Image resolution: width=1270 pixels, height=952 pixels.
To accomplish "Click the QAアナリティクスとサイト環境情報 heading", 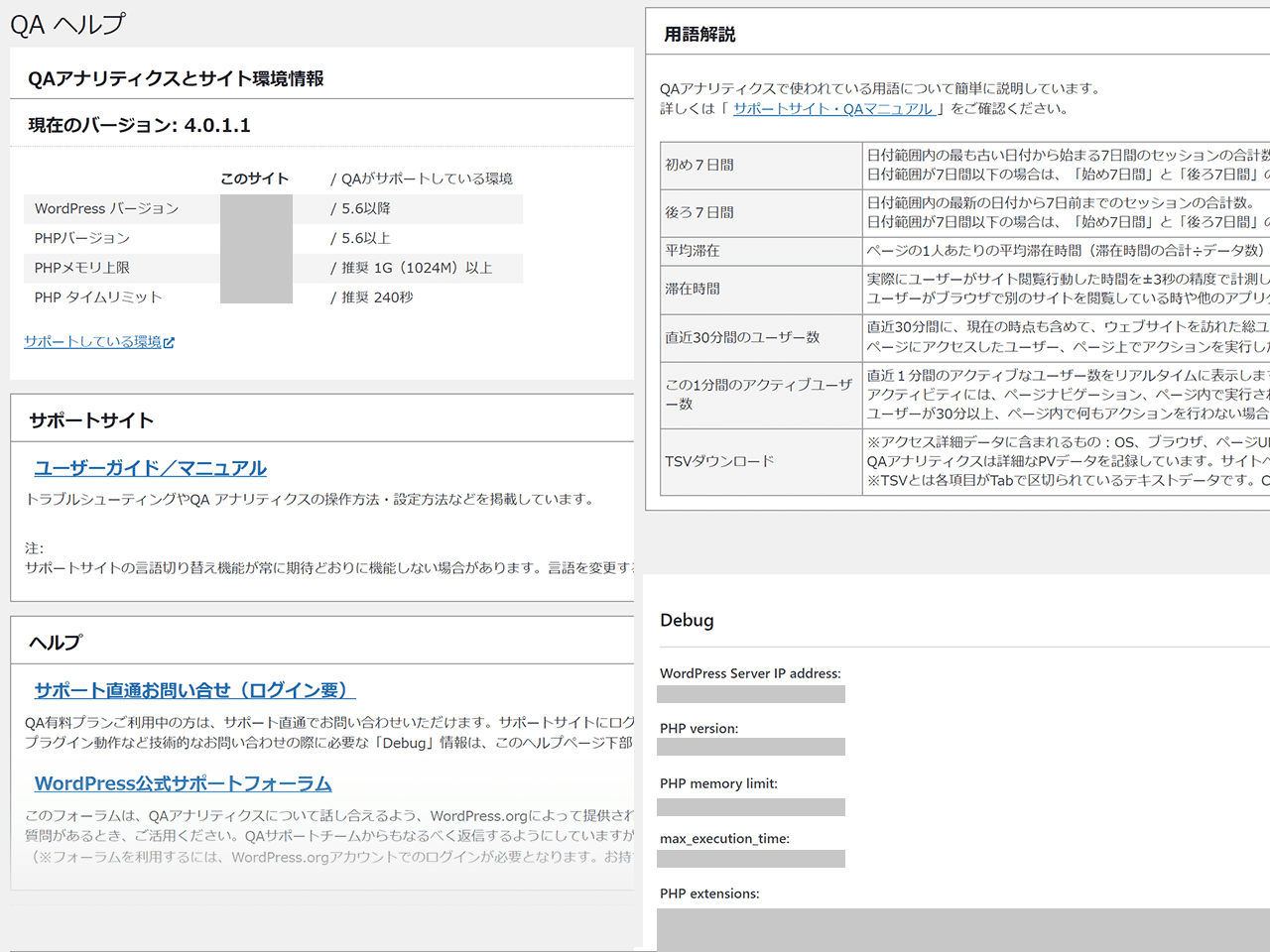I will (x=176, y=79).
